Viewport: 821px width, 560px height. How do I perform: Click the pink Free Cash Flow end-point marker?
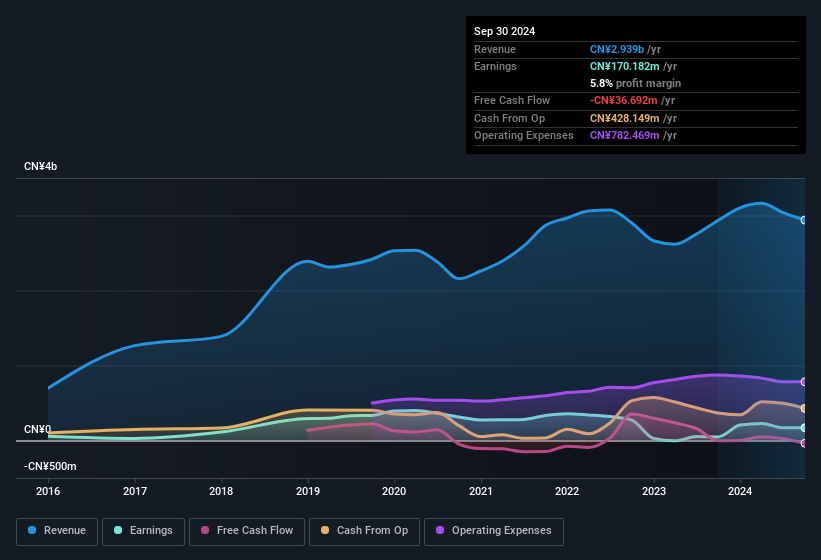click(x=804, y=443)
